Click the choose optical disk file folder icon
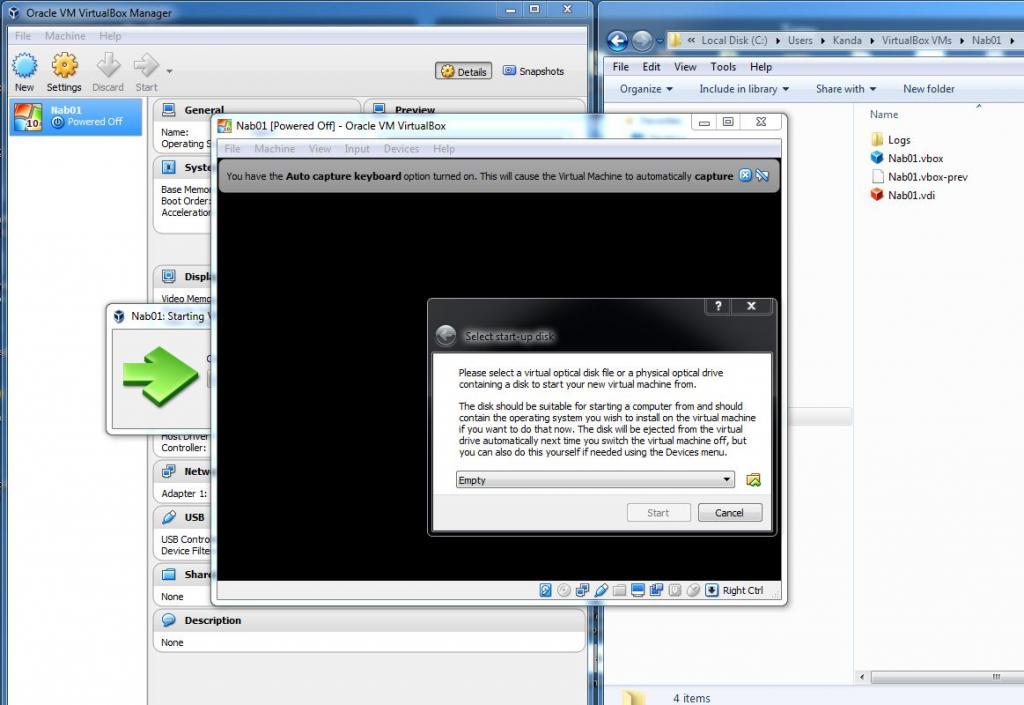Image resolution: width=1024 pixels, height=705 pixels. pos(753,480)
